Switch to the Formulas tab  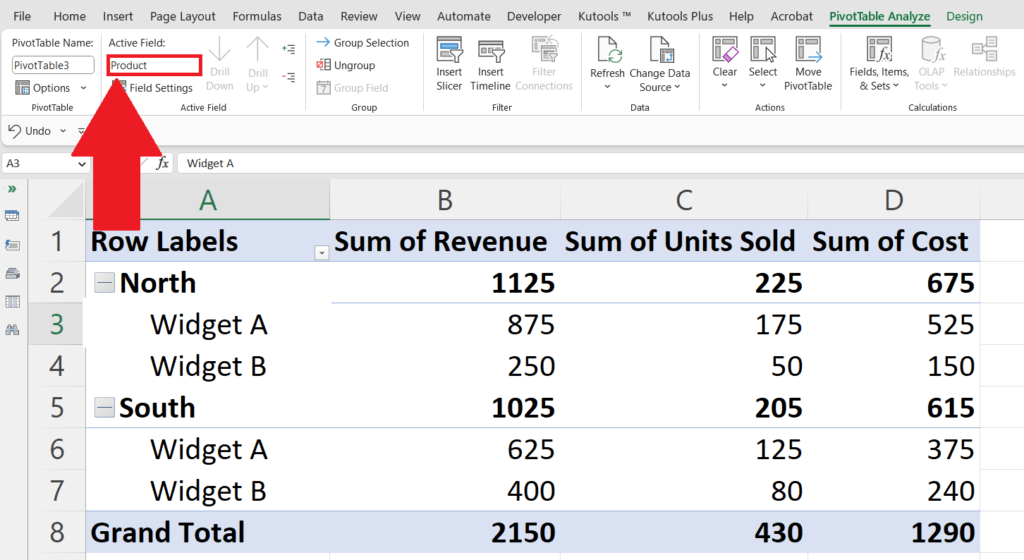(257, 16)
